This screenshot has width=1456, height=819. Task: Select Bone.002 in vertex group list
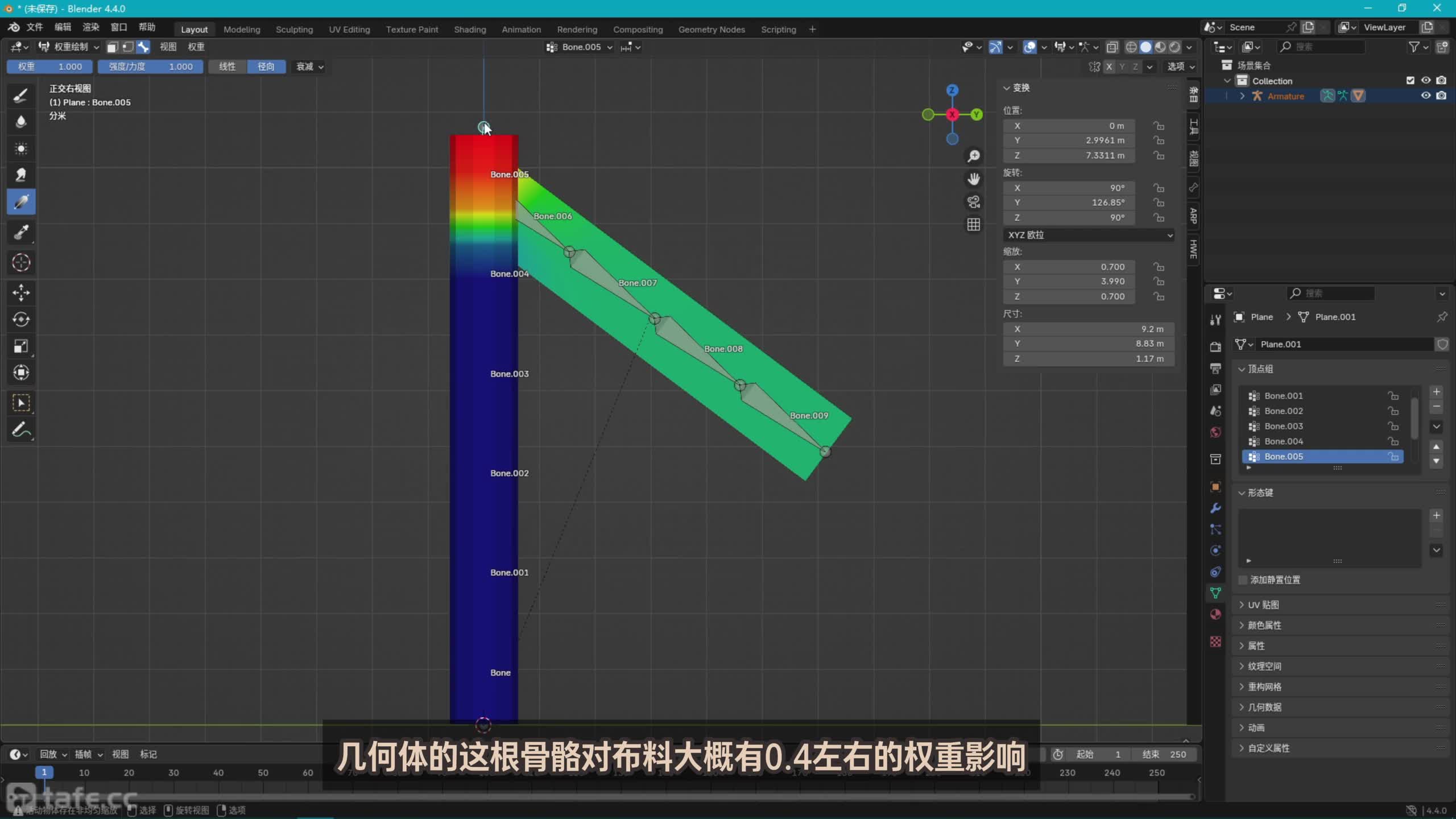[x=1283, y=411]
